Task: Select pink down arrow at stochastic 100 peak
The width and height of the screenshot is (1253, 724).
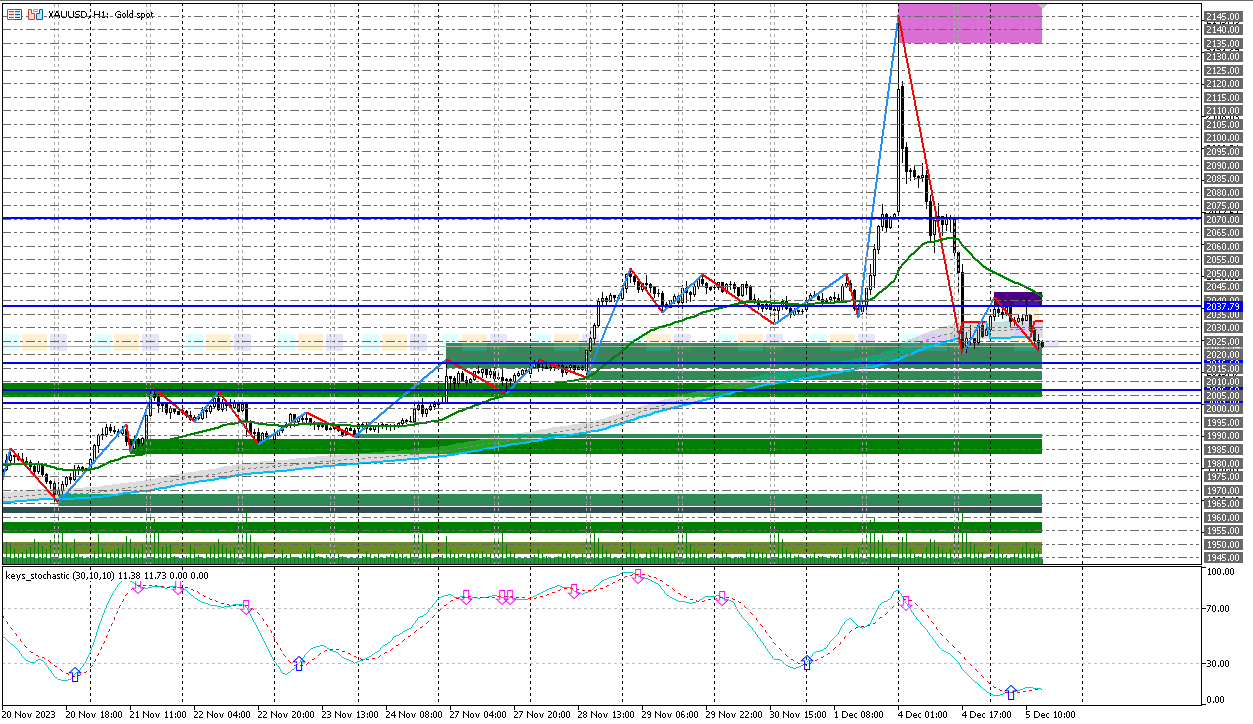Action: pyautogui.click(x=638, y=576)
